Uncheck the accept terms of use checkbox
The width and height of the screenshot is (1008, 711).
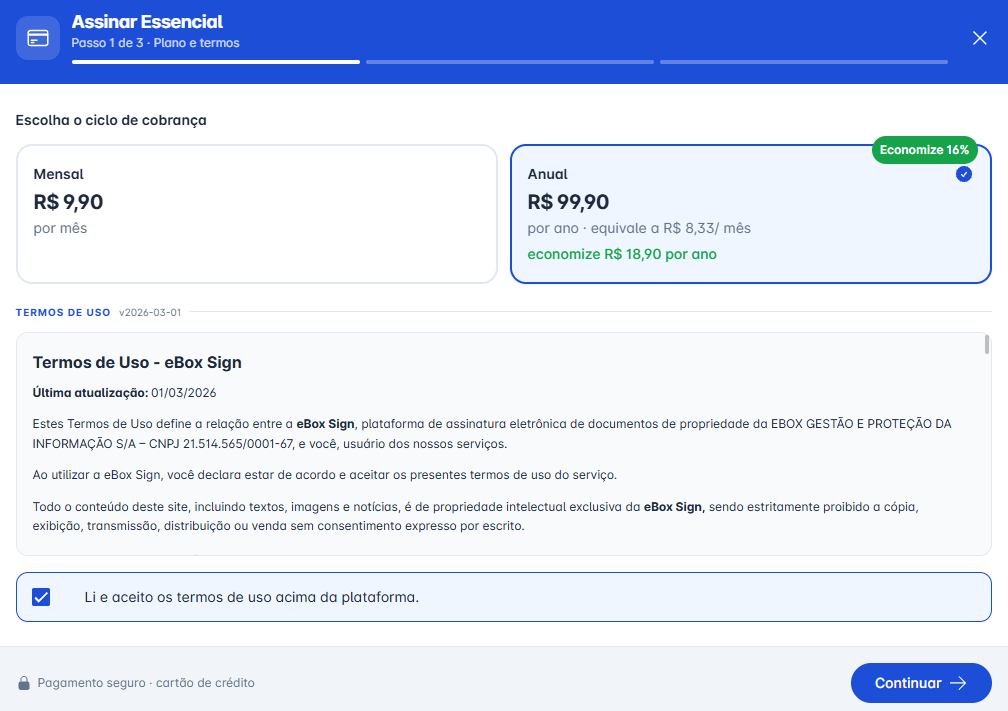41,597
